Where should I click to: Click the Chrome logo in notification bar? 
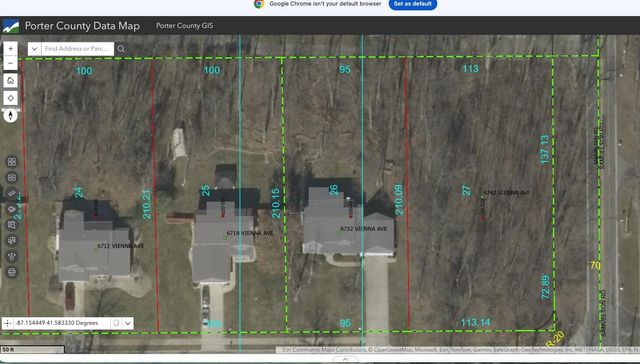(259, 4)
